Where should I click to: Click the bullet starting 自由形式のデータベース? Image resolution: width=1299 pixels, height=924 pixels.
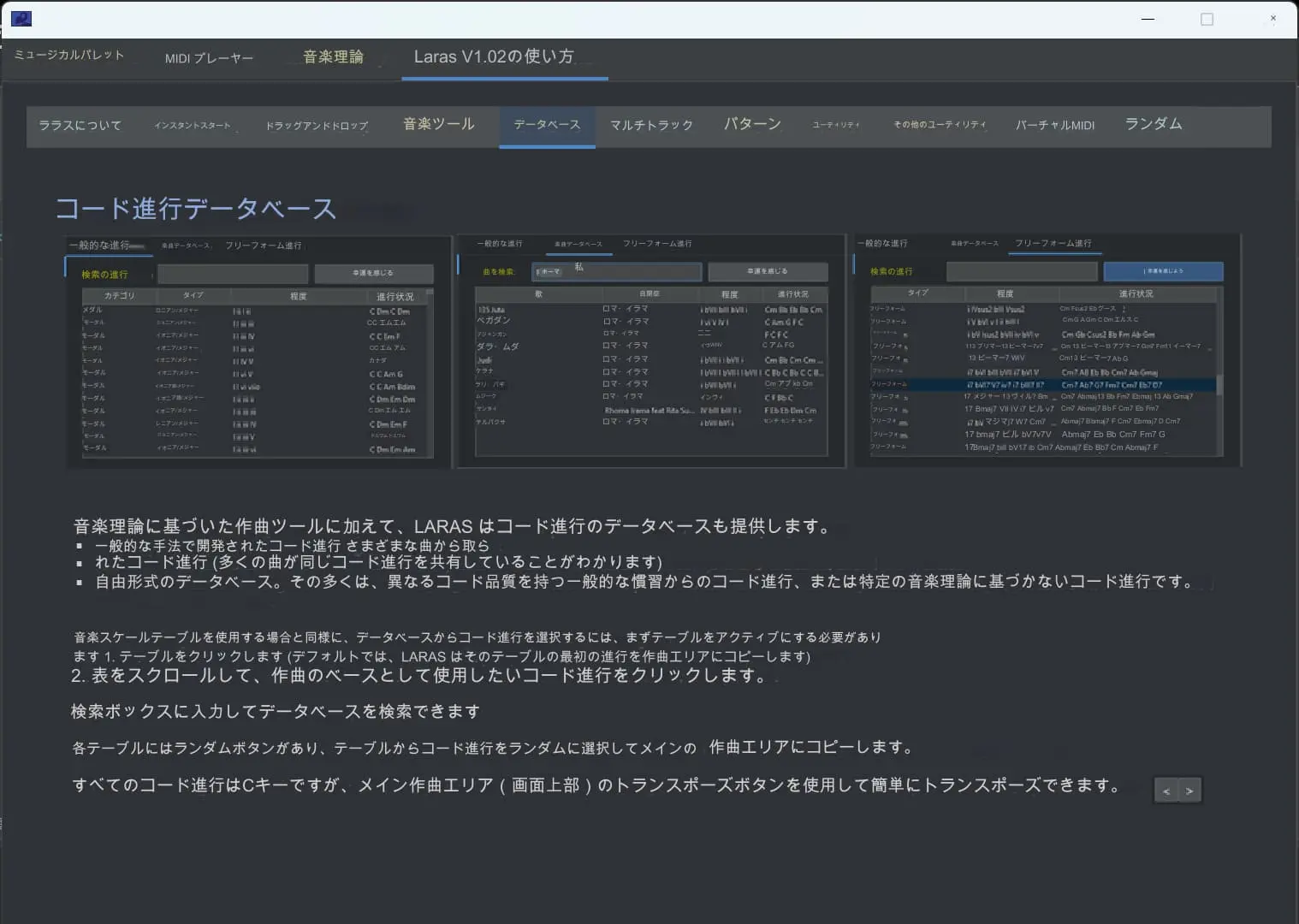tap(644, 582)
